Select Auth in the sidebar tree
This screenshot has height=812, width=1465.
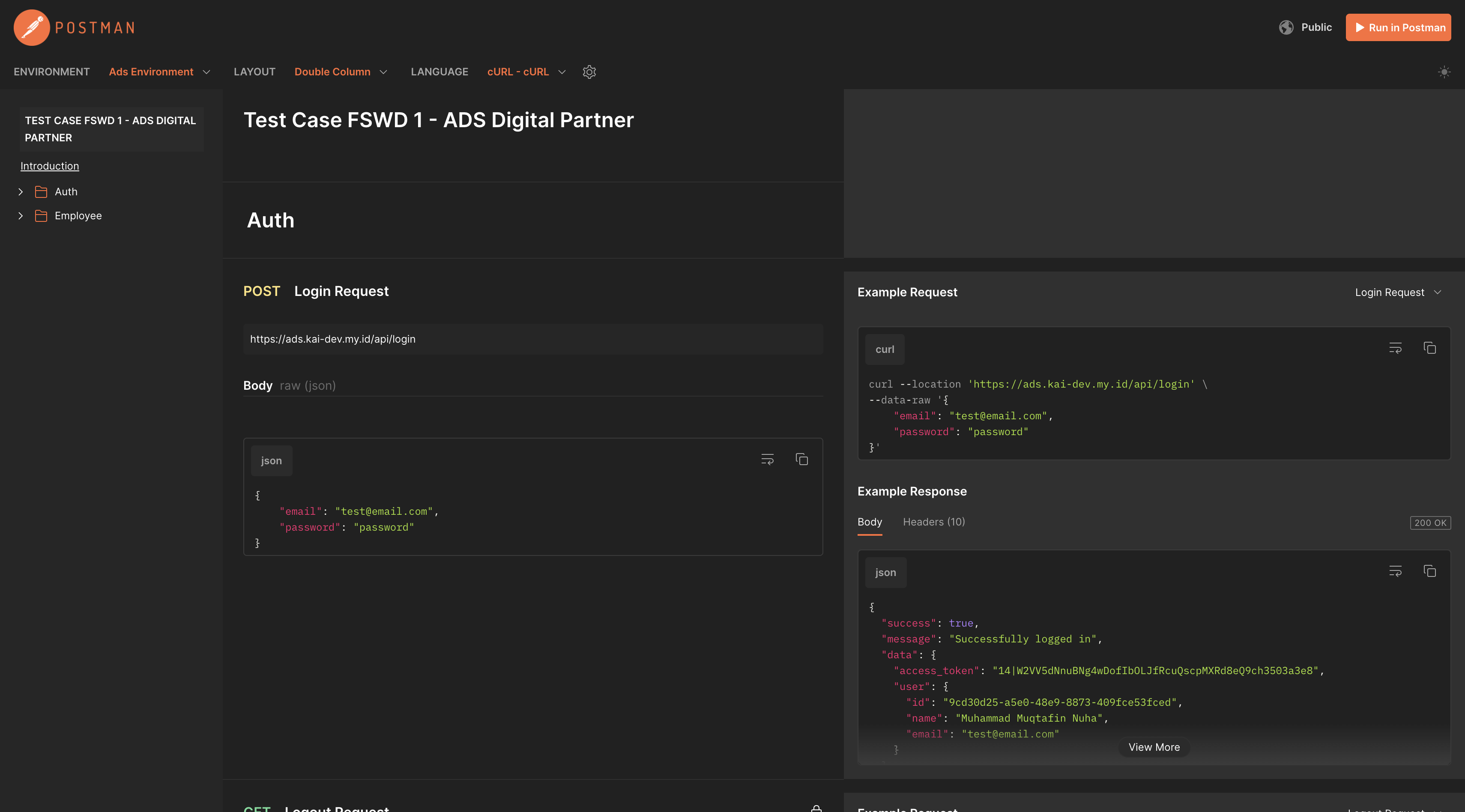point(66,191)
